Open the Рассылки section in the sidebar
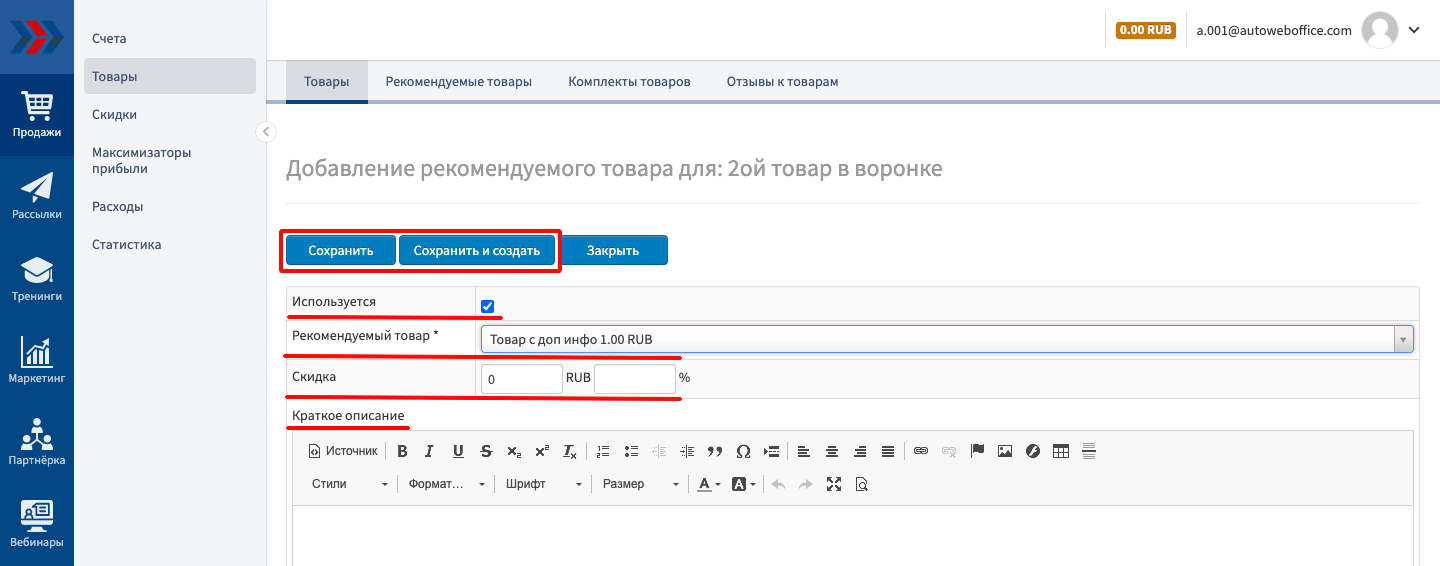Screen dimensions: 1440x566 pos(37,195)
